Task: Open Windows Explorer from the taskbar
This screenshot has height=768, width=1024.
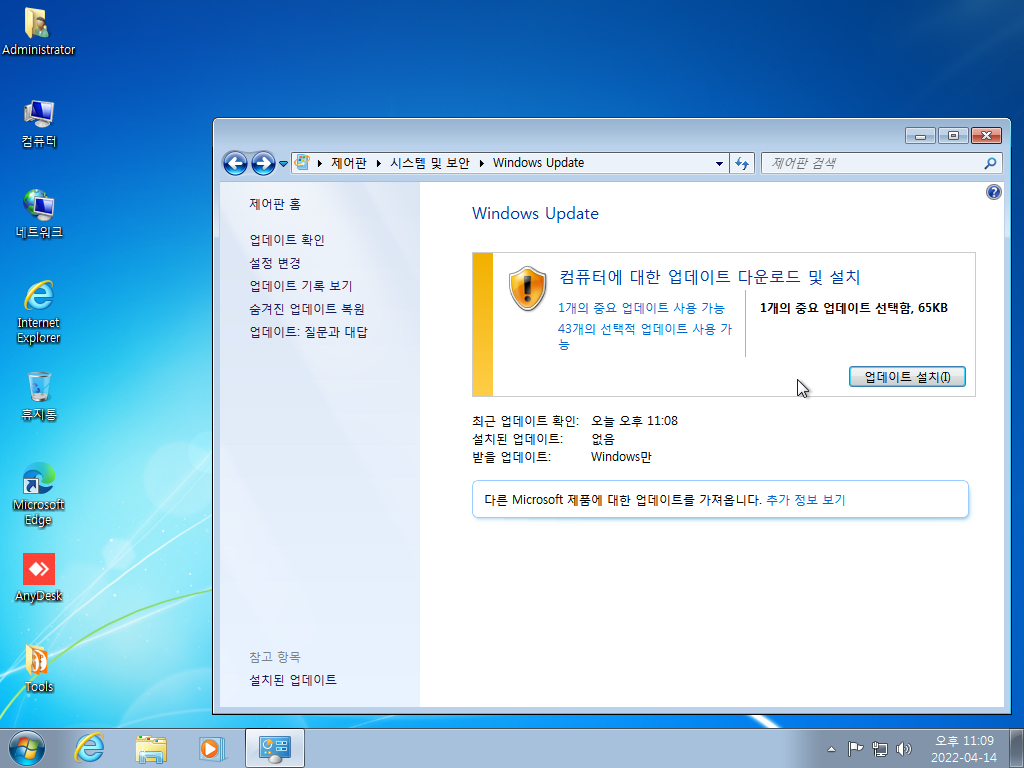Action: pos(151,748)
